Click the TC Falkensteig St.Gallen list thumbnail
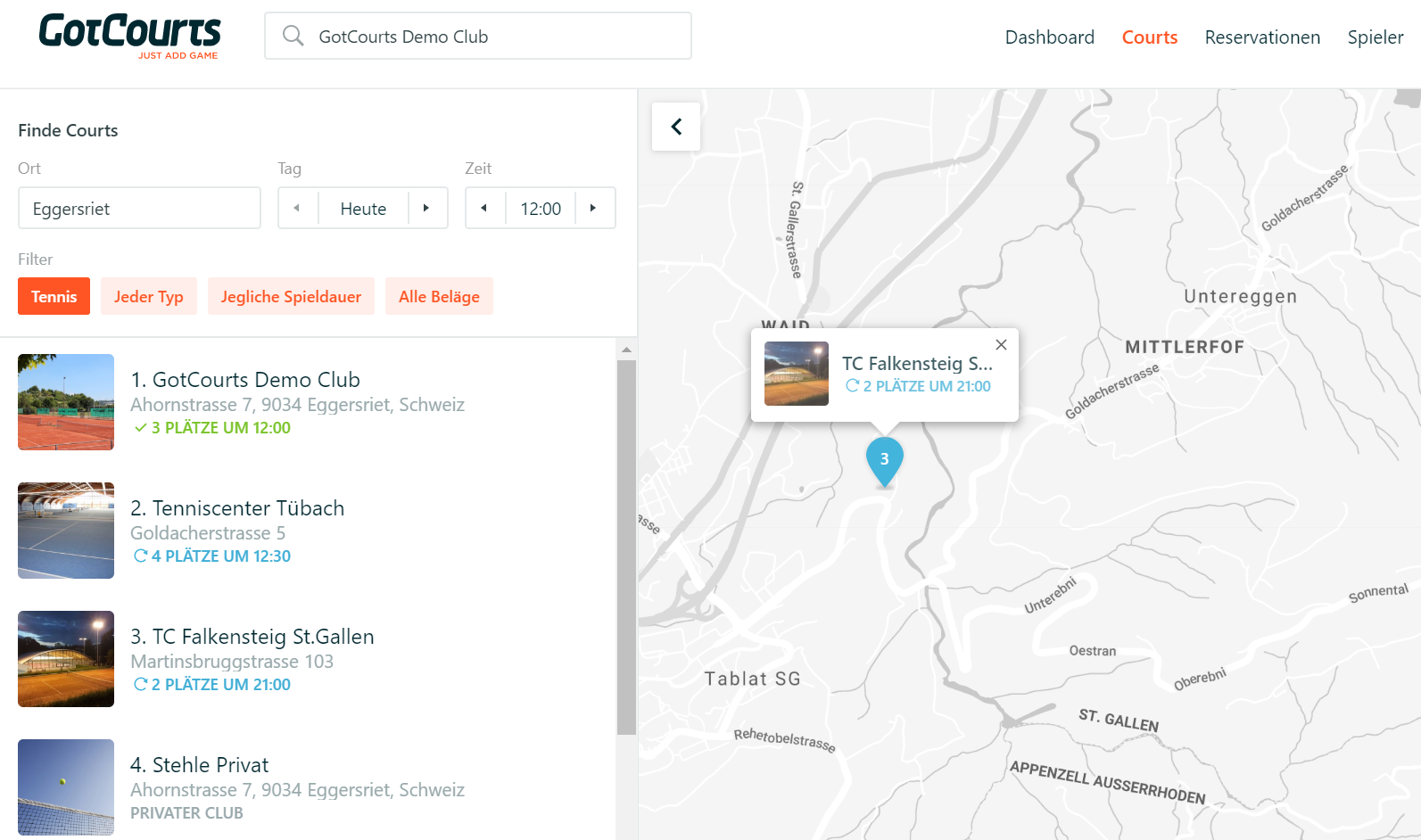Screen dimensions: 1421x840 pos(66,659)
